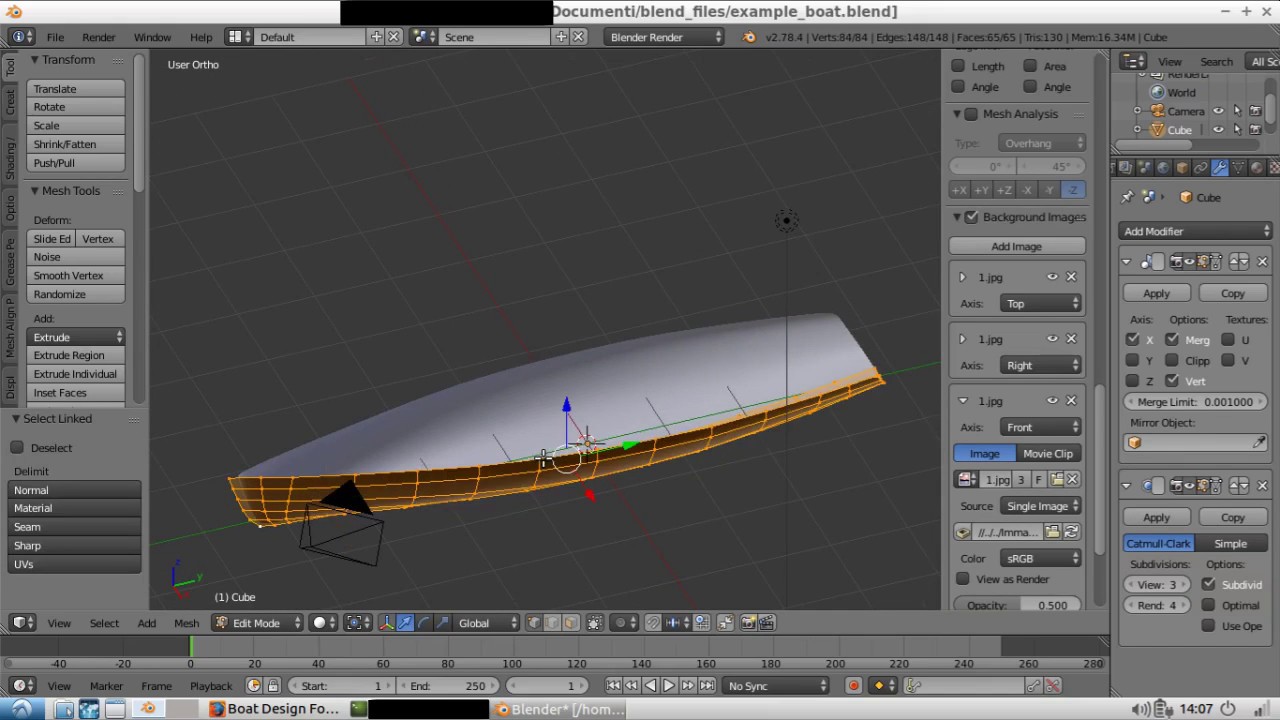Image resolution: width=1280 pixels, height=720 pixels.
Task: Enable mirror Y axis checkbox
Action: [1132, 360]
